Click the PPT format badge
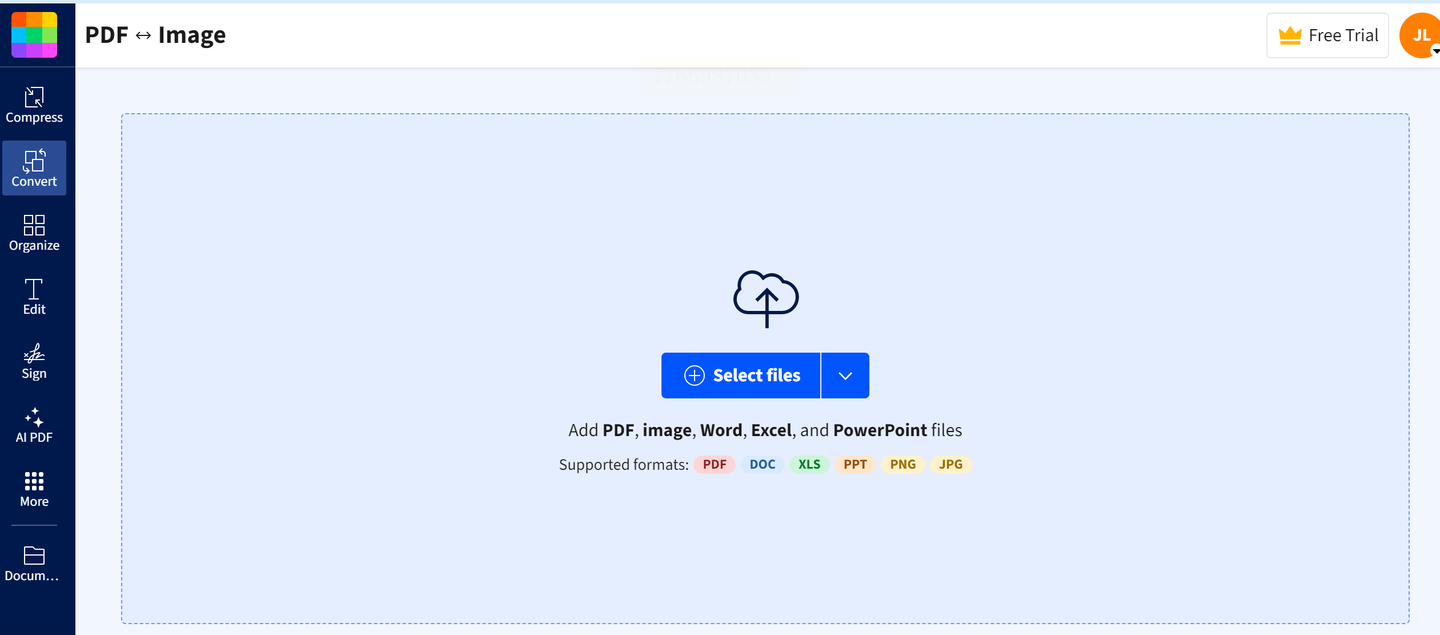The width and height of the screenshot is (1440, 635). point(855,464)
